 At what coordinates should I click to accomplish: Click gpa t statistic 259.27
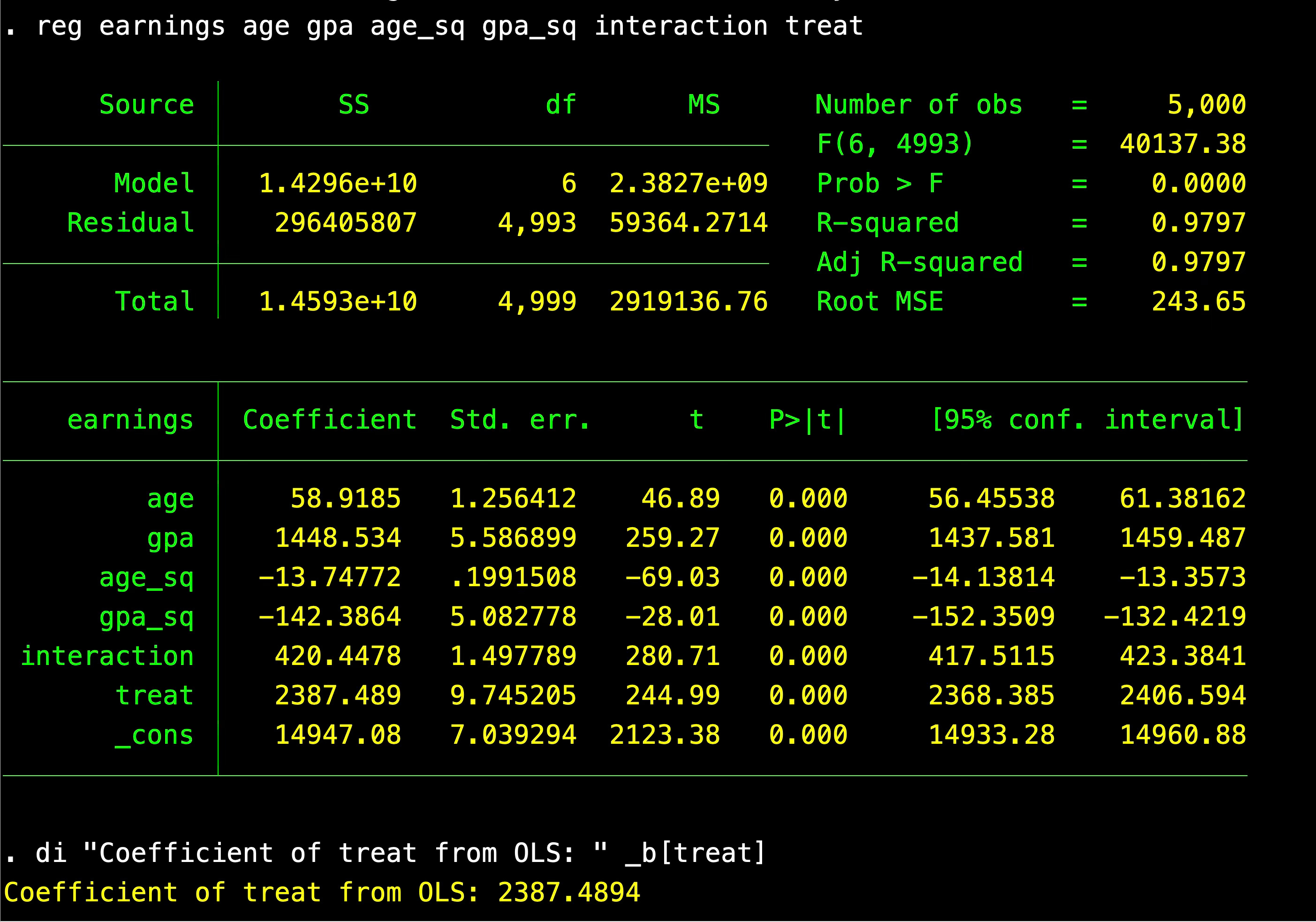tap(673, 538)
